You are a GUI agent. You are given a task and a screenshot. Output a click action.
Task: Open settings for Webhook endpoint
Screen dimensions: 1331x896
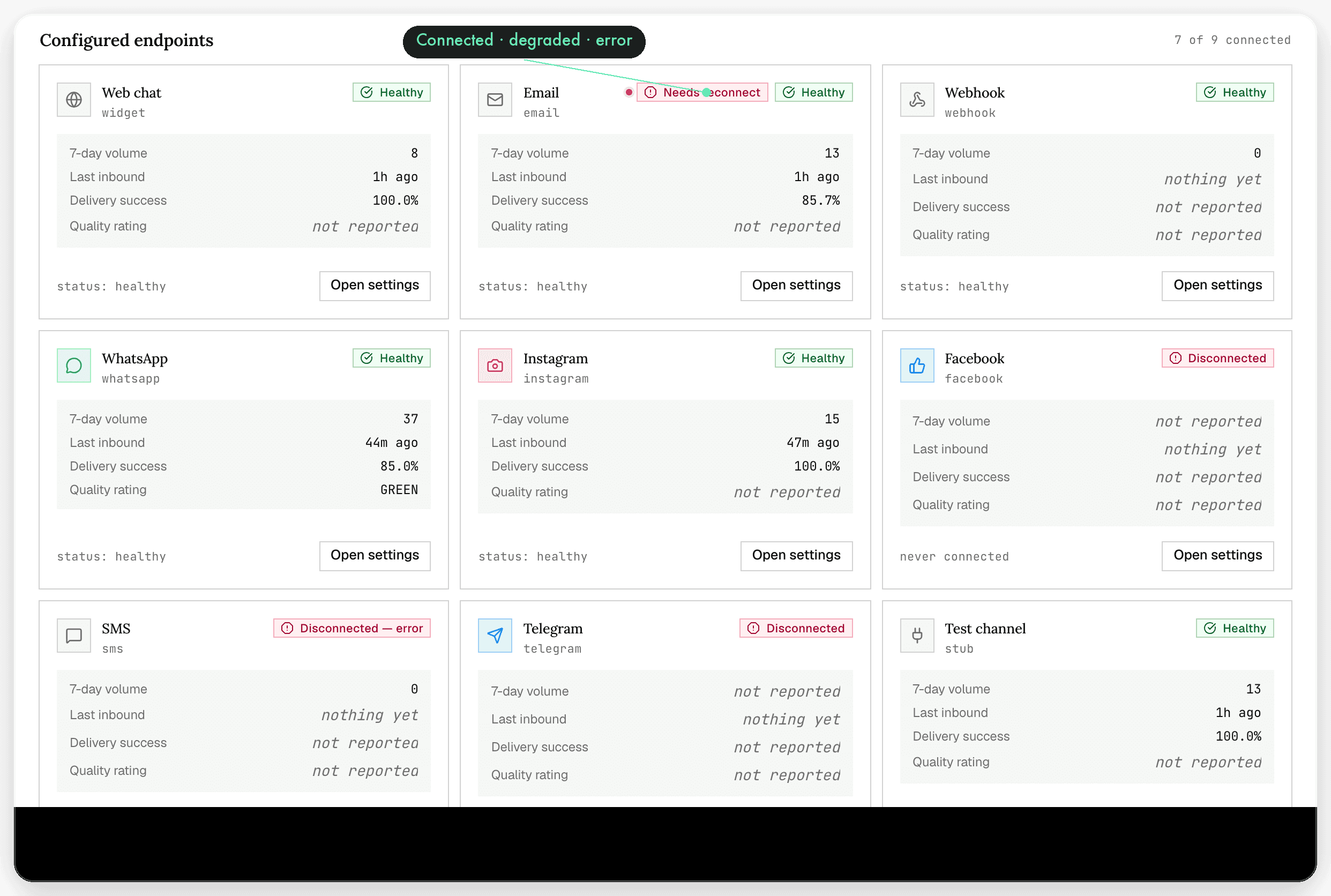(x=1217, y=286)
